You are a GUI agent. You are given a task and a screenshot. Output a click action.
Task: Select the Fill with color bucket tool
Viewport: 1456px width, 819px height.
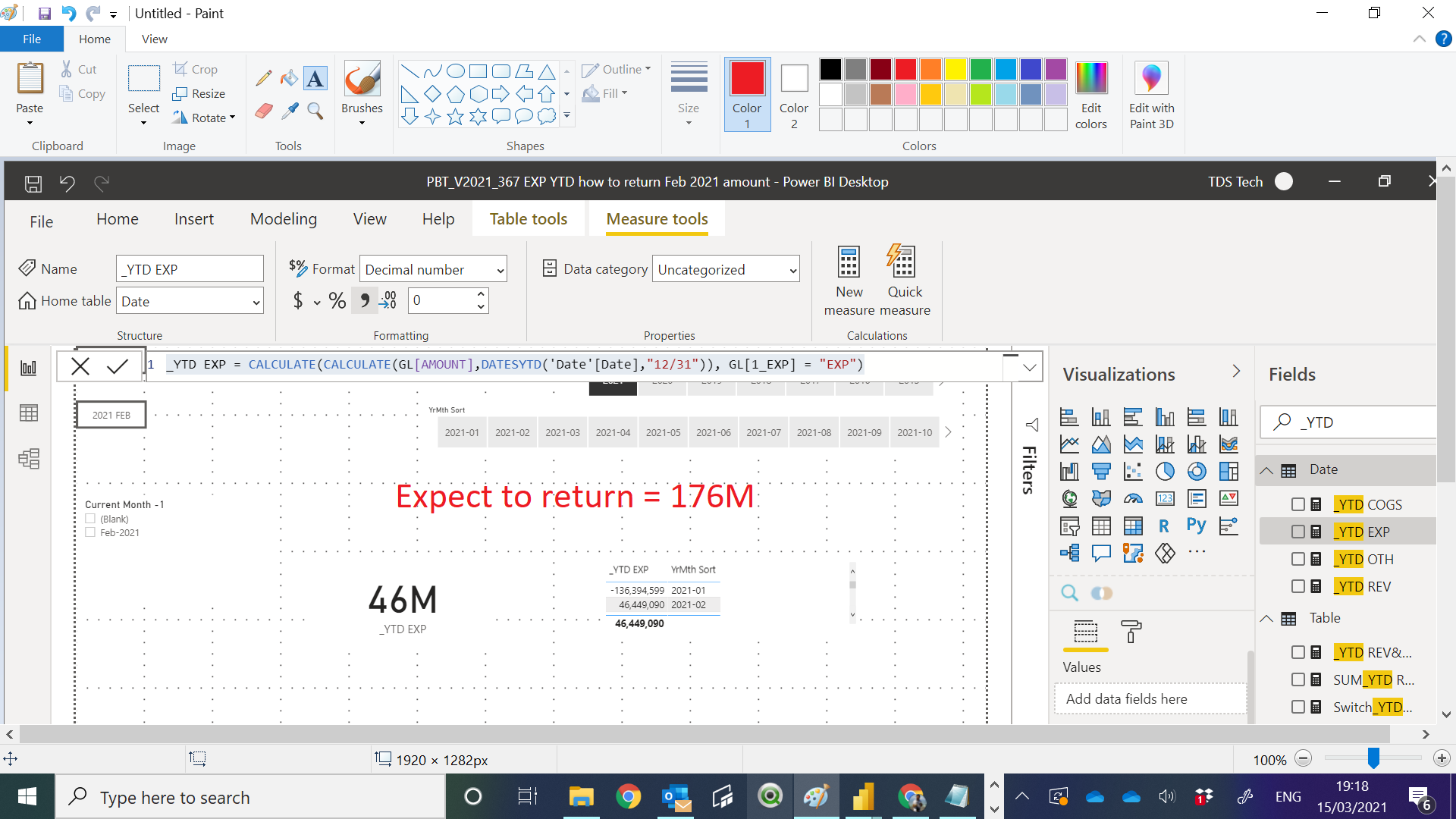289,77
